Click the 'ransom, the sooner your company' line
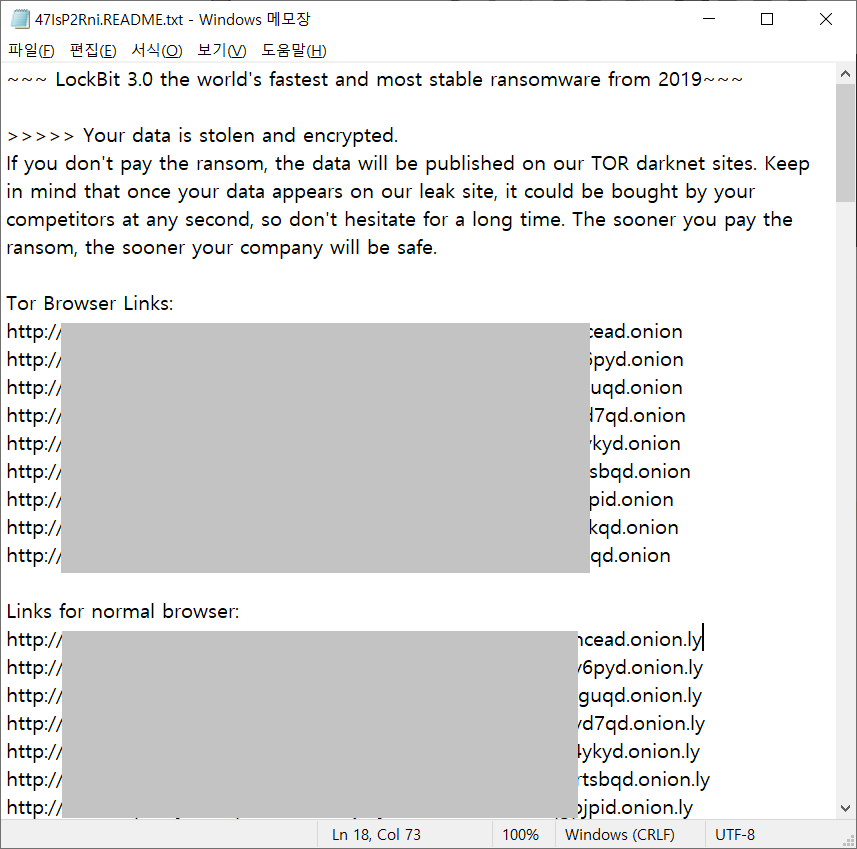The height and width of the screenshot is (849, 857). coord(222,248)
